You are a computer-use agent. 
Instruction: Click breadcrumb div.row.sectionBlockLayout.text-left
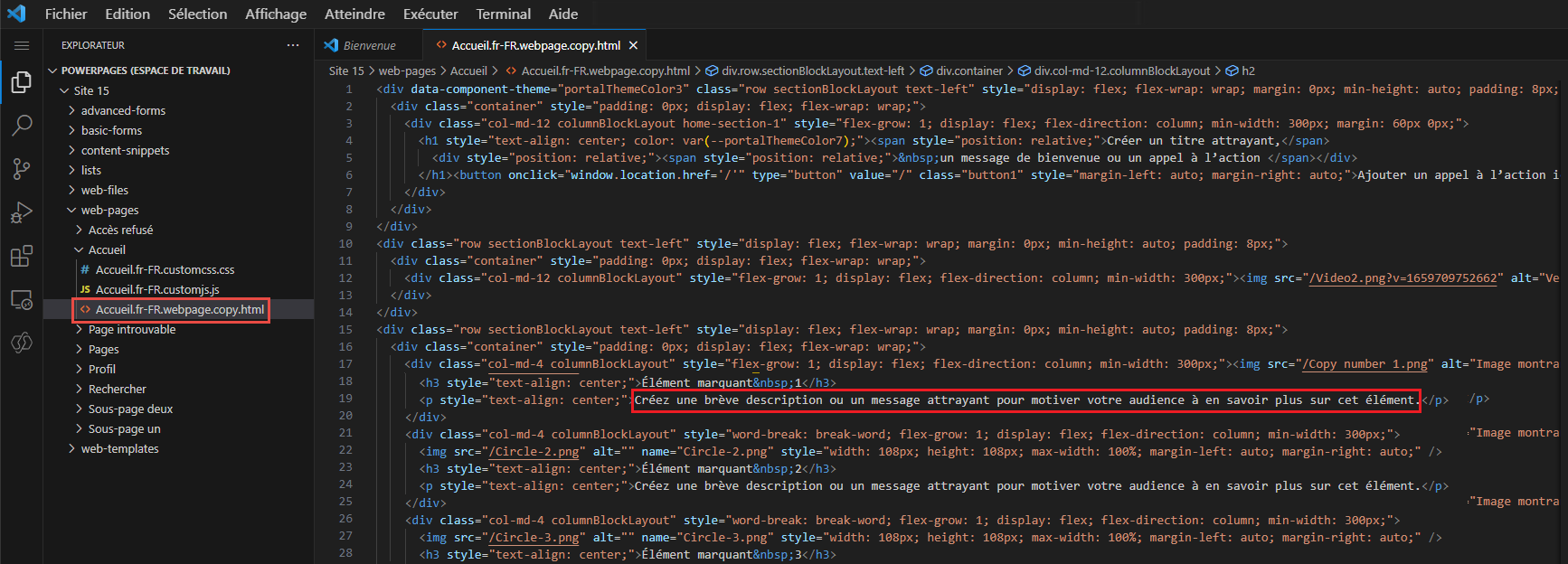[813, 70]
